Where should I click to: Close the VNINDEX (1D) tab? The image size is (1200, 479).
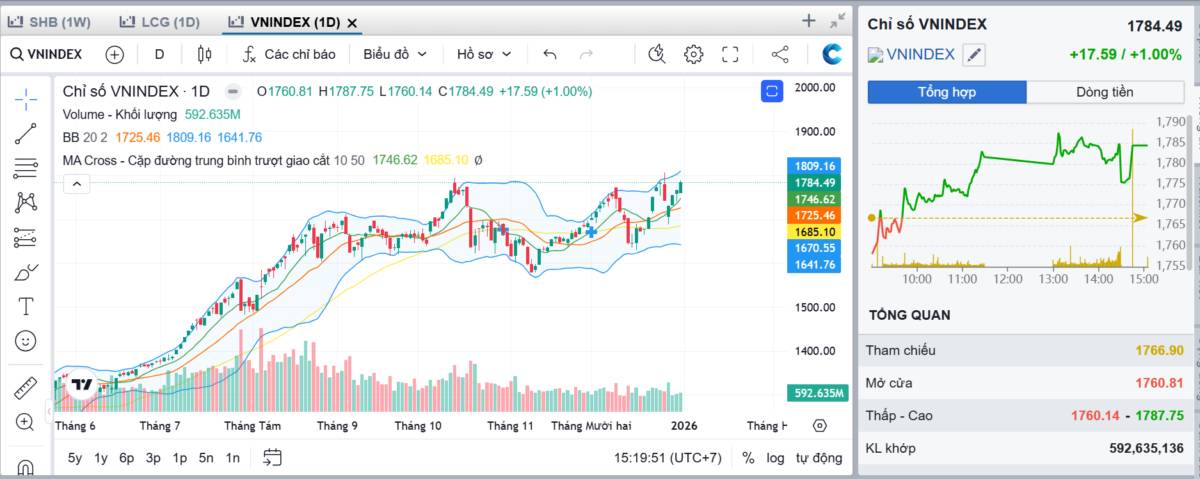tap(352, 22)
